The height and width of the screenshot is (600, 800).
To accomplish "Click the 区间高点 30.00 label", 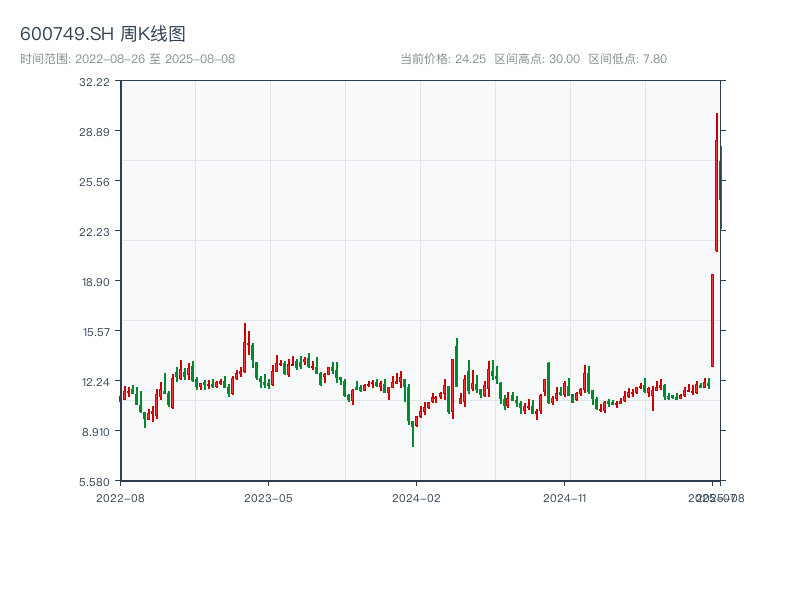I will click(x=537, y=59).
